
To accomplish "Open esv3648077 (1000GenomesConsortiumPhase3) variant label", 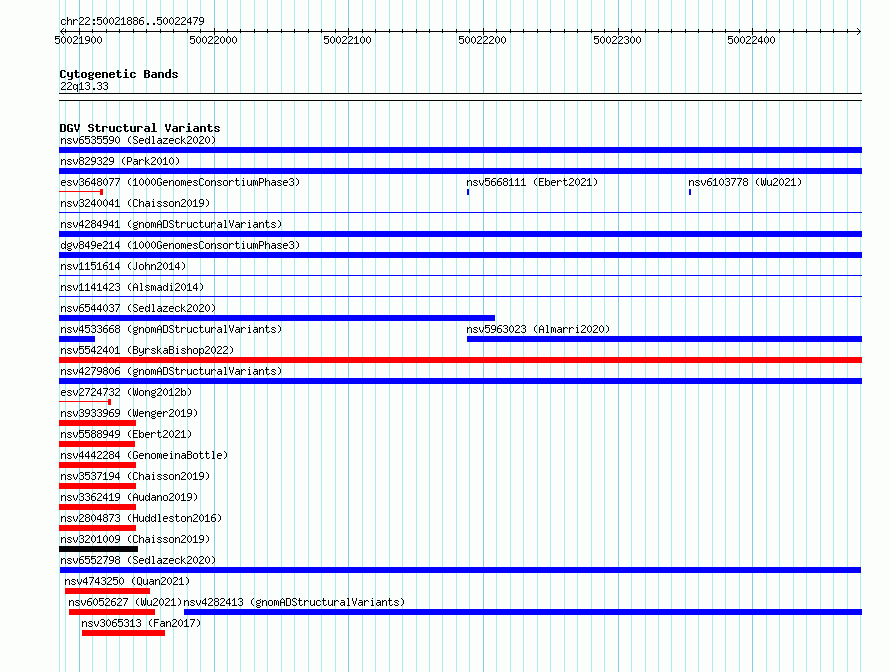I will 180,182.
